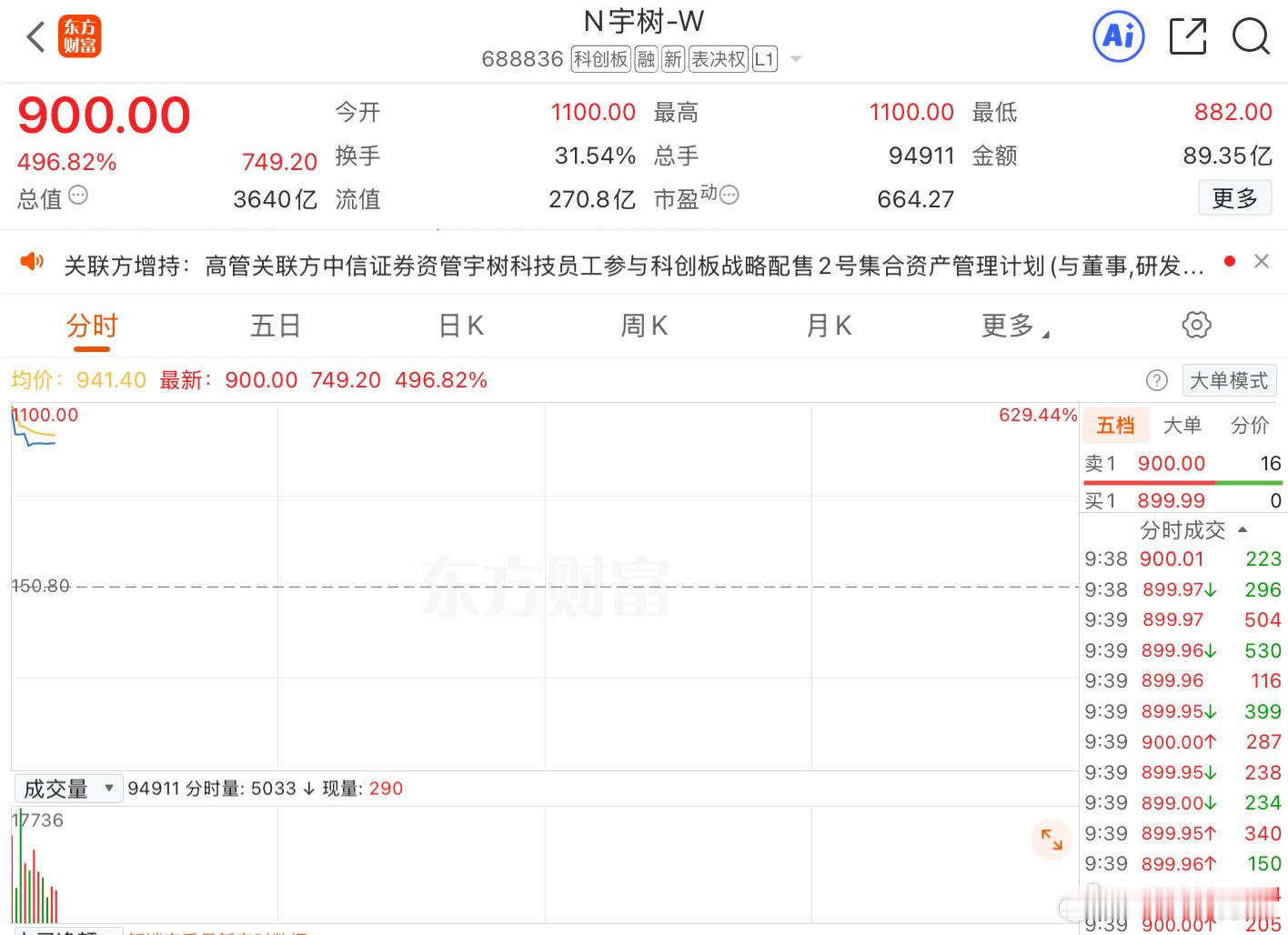
Task: Click the N宇树-W stock title
Action: click(643, 21)
